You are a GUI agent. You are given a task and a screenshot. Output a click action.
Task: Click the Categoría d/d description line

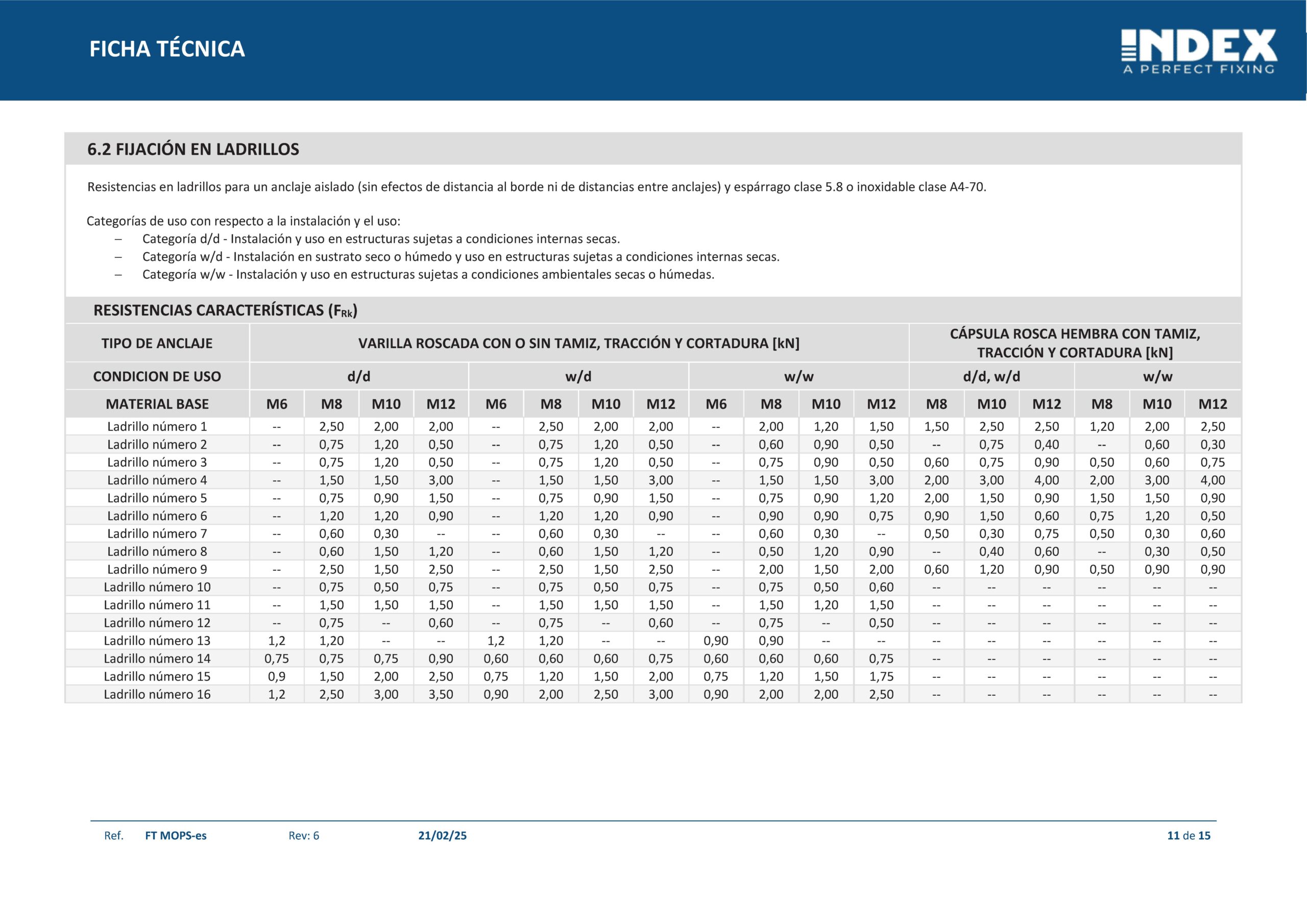pyautogui.click(x=381, y=239)
